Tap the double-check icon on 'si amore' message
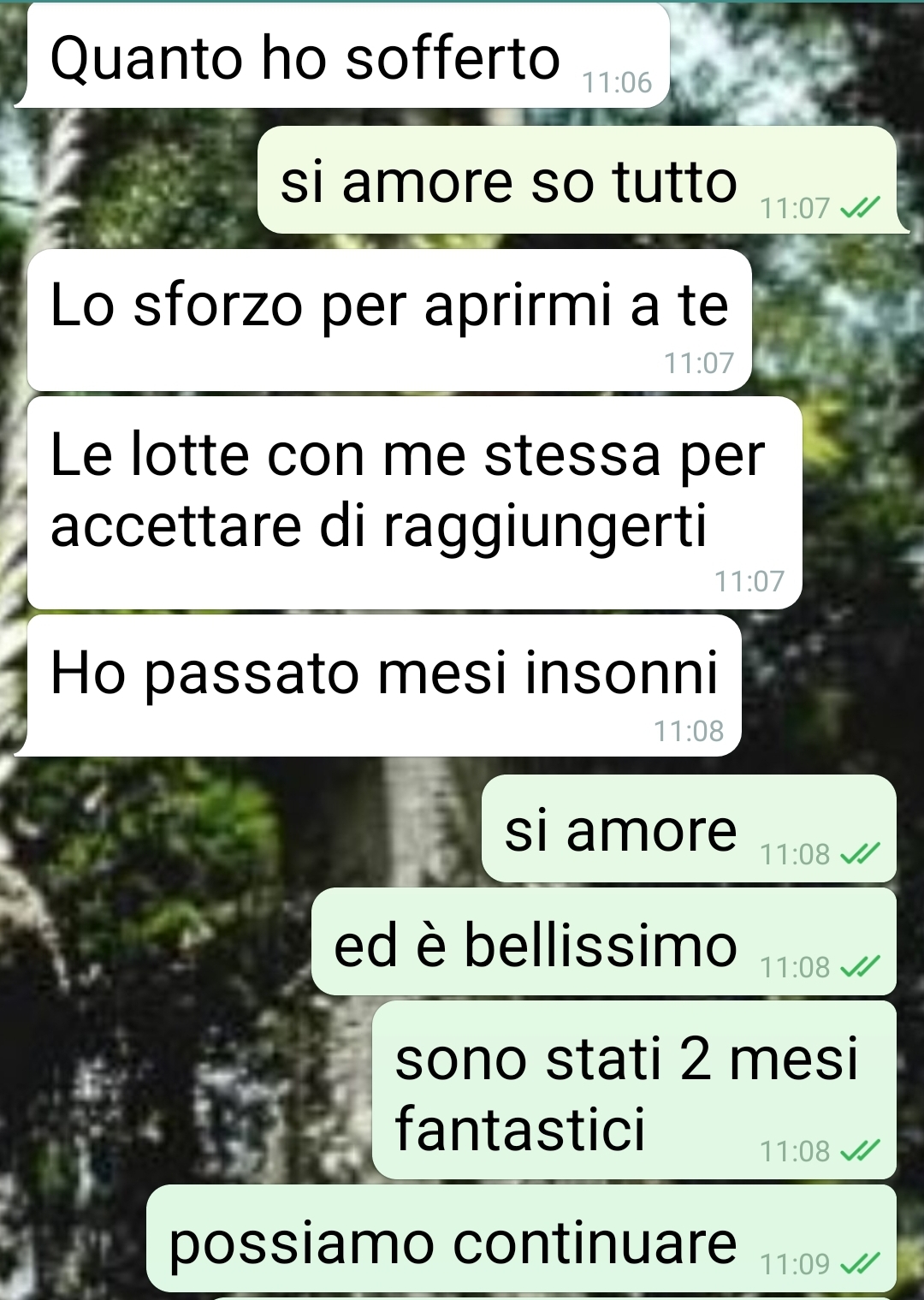Screen dimensions: 924x1300 tap(860, 853)
